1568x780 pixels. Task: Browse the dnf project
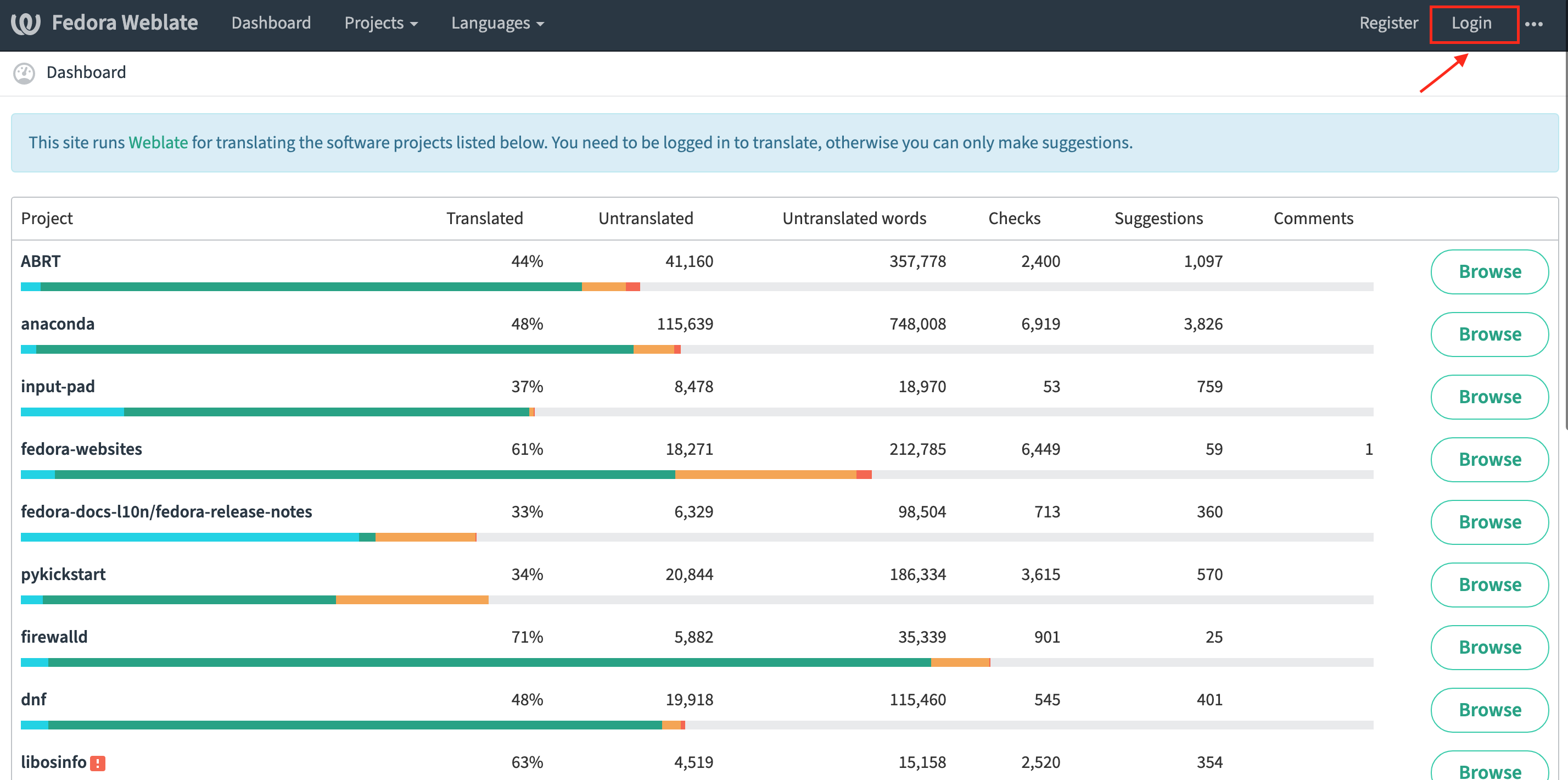1489,711
